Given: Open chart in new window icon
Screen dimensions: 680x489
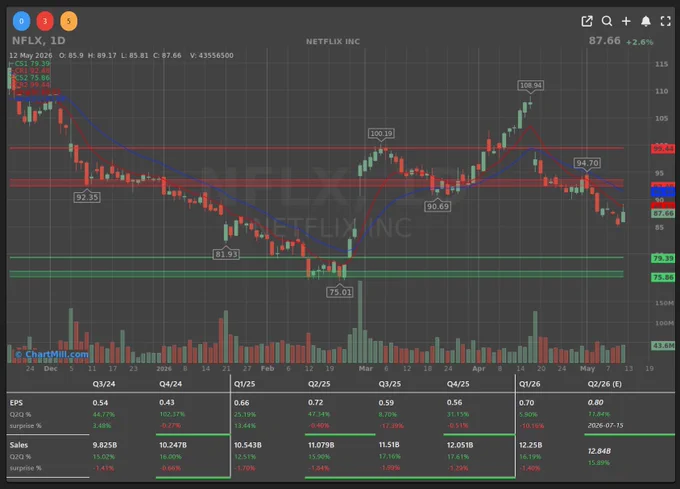Looking at the screenshot, I should [587, 21].
